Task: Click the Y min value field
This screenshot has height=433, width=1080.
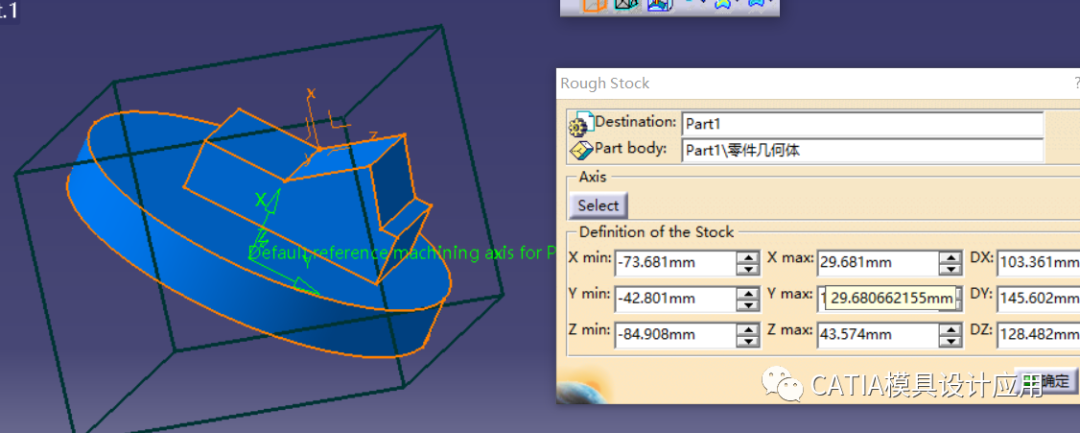Action: point(674,299)
